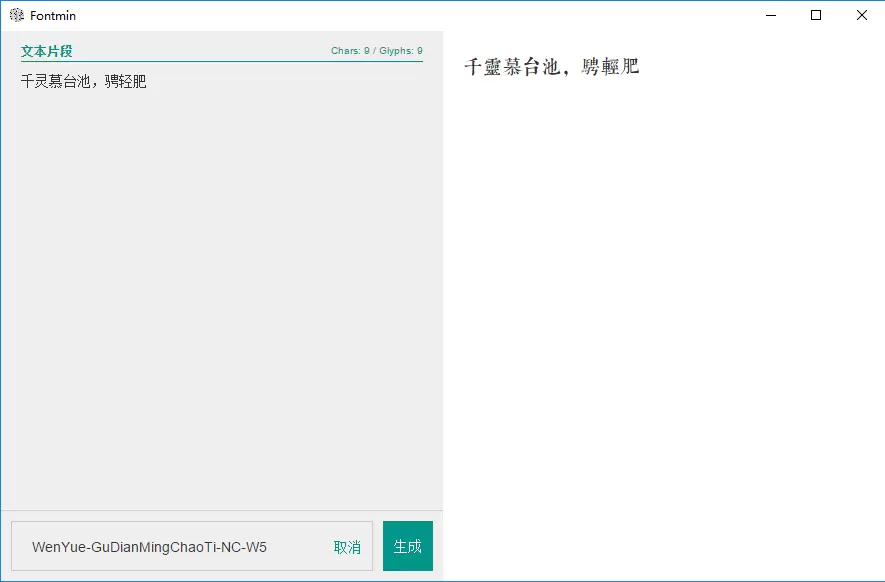This screenshot has width=885, height=582.
Task: Maximize the Fontmin window
Action: coord(816,15)
